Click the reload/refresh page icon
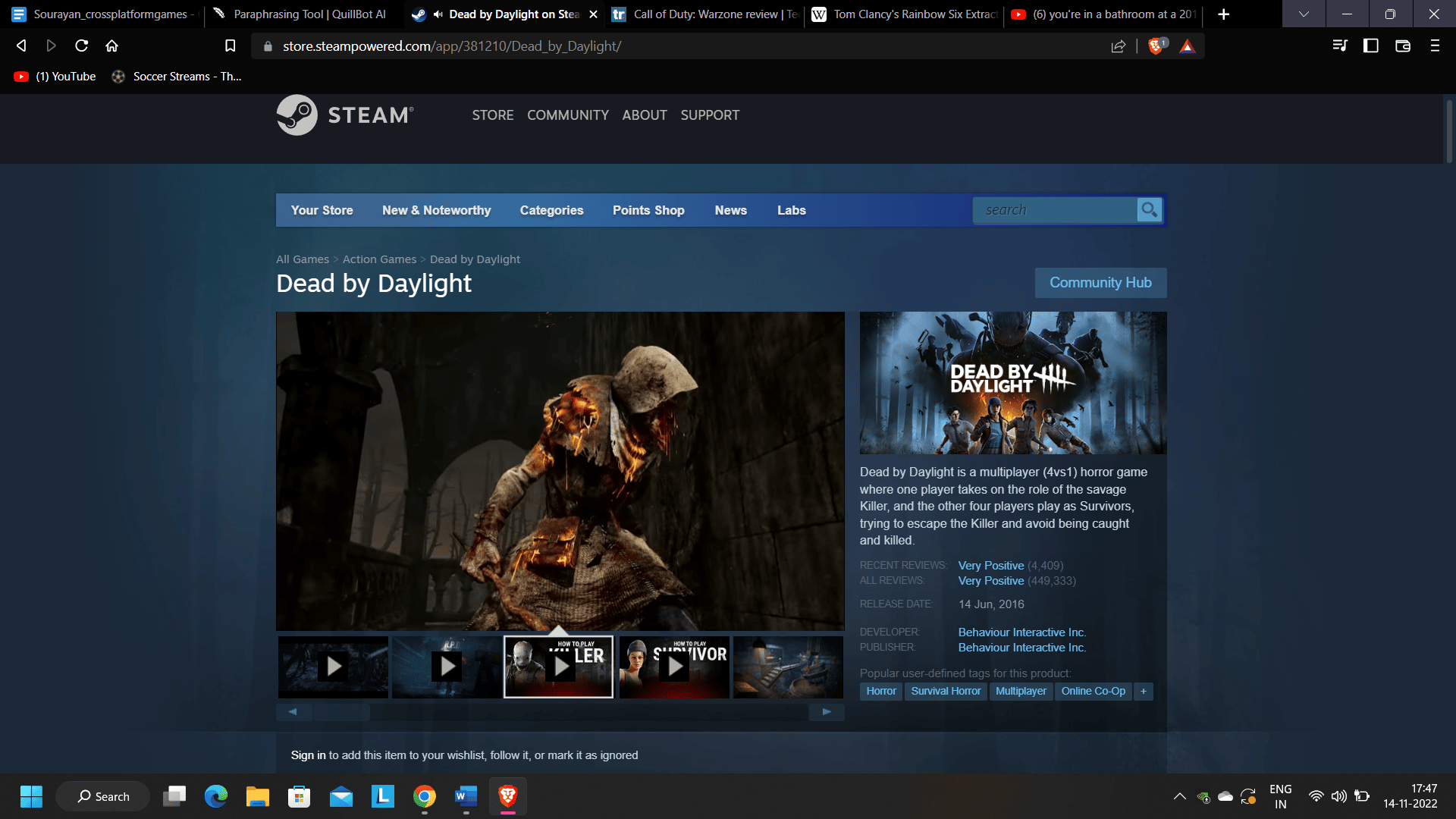This screenshot has height=819, width=1456. pyautogui.click(x=84, y=45)
